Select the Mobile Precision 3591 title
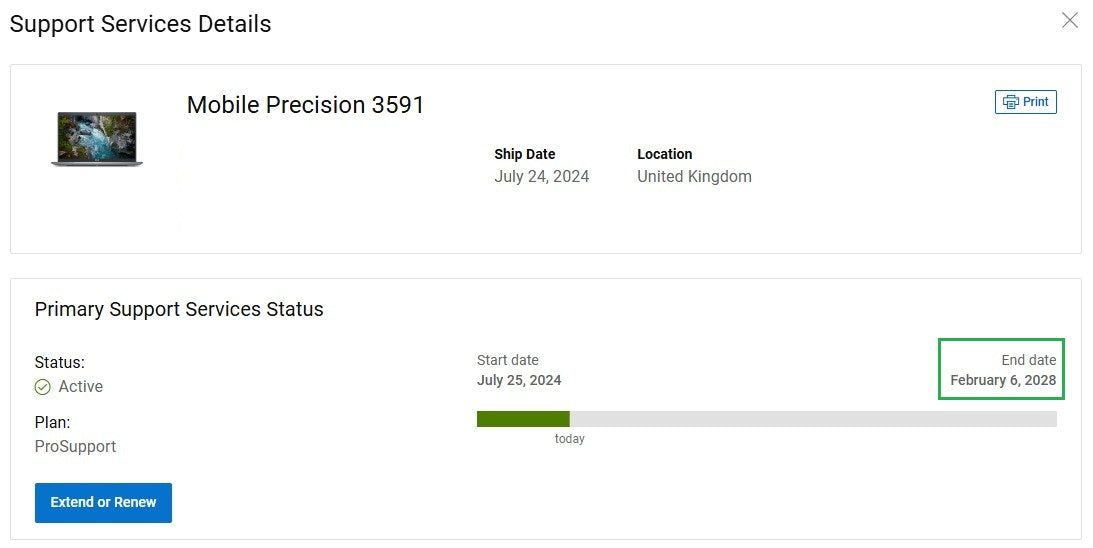This screenshot has width=1093, height=548. pyautogui.click(x=306, y=105)
